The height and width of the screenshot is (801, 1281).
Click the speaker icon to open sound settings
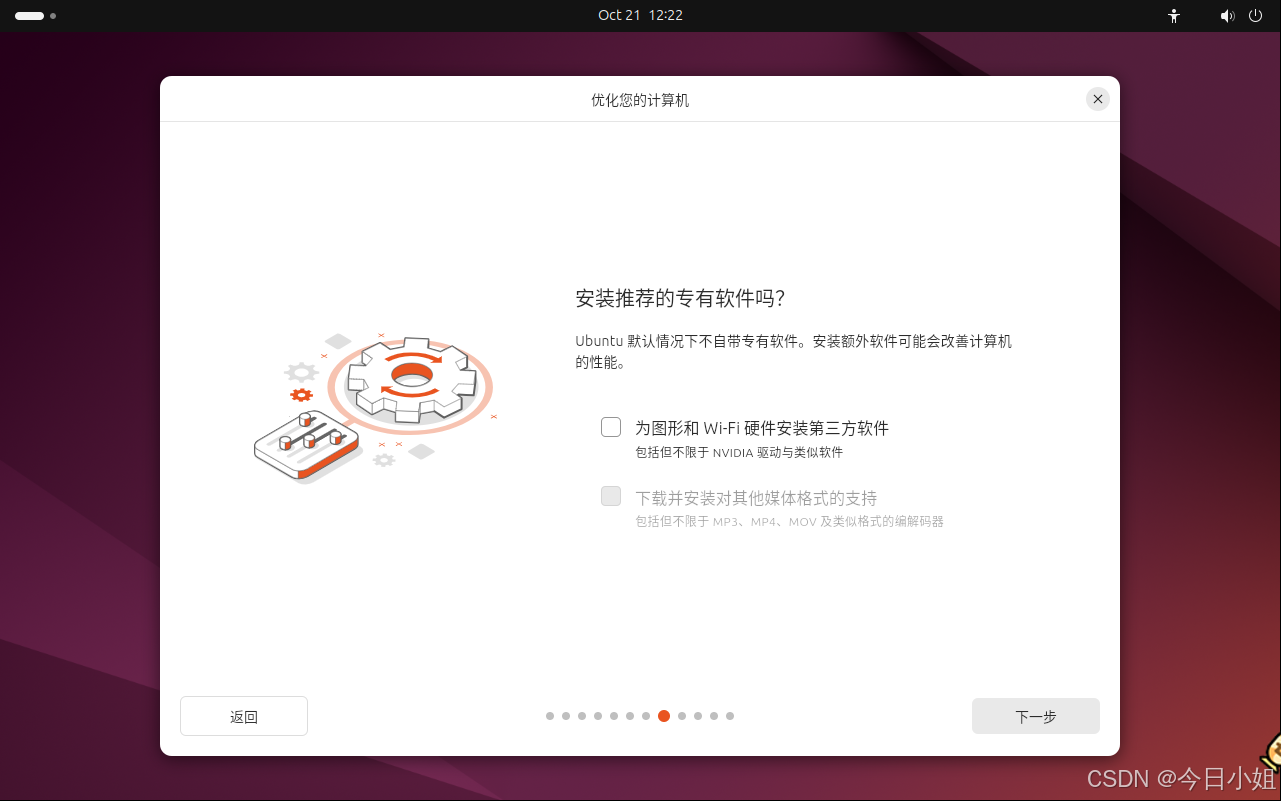point(1227,16)
